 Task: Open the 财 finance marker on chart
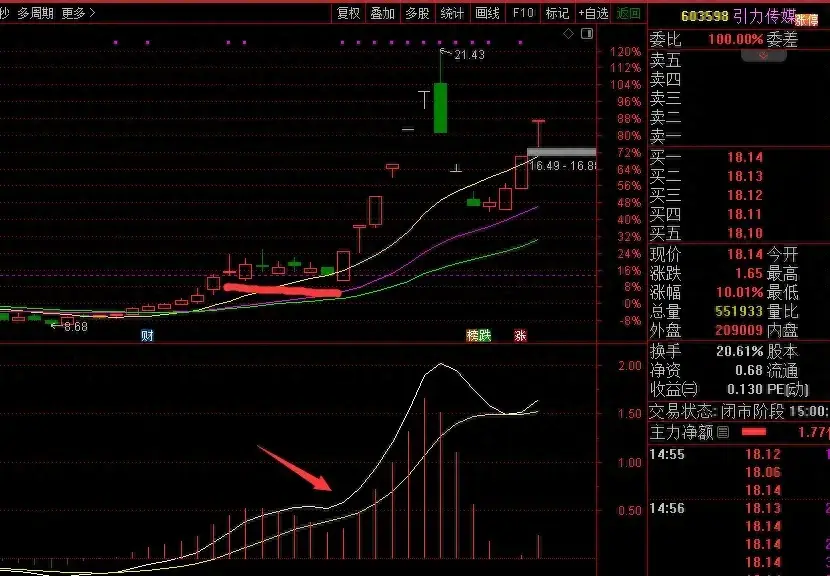[x=147, y=335]
